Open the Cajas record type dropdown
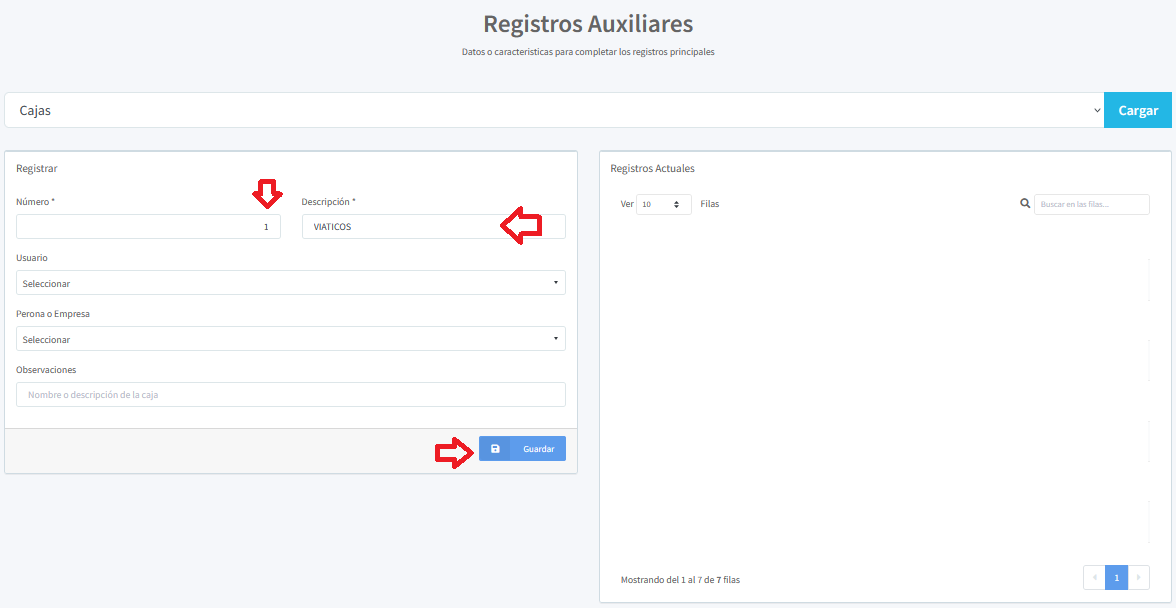Screen dimensions: 1176x608 point(553,110)
